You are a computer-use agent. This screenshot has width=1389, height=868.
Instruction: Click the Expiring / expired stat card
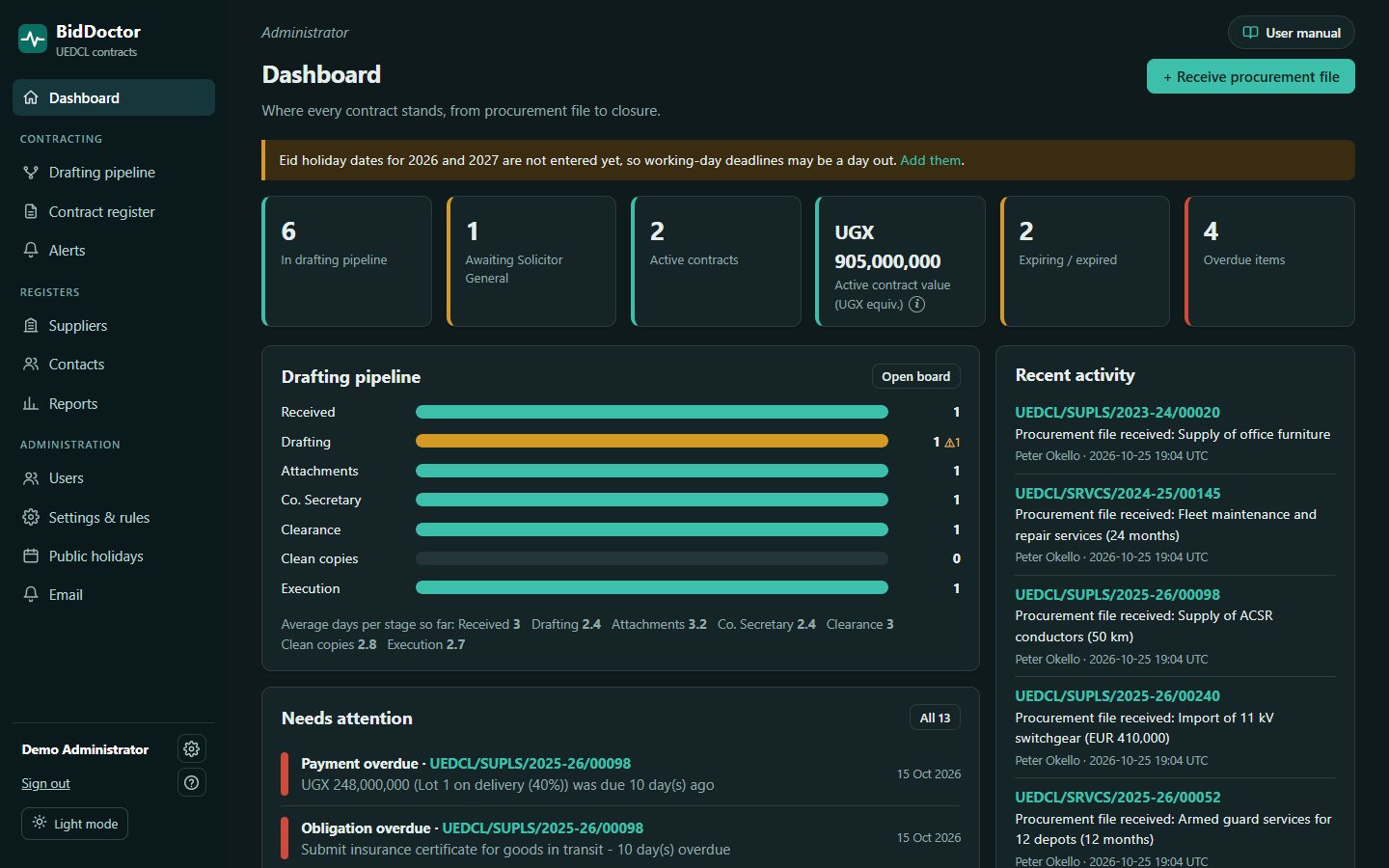coord(1085,261)
